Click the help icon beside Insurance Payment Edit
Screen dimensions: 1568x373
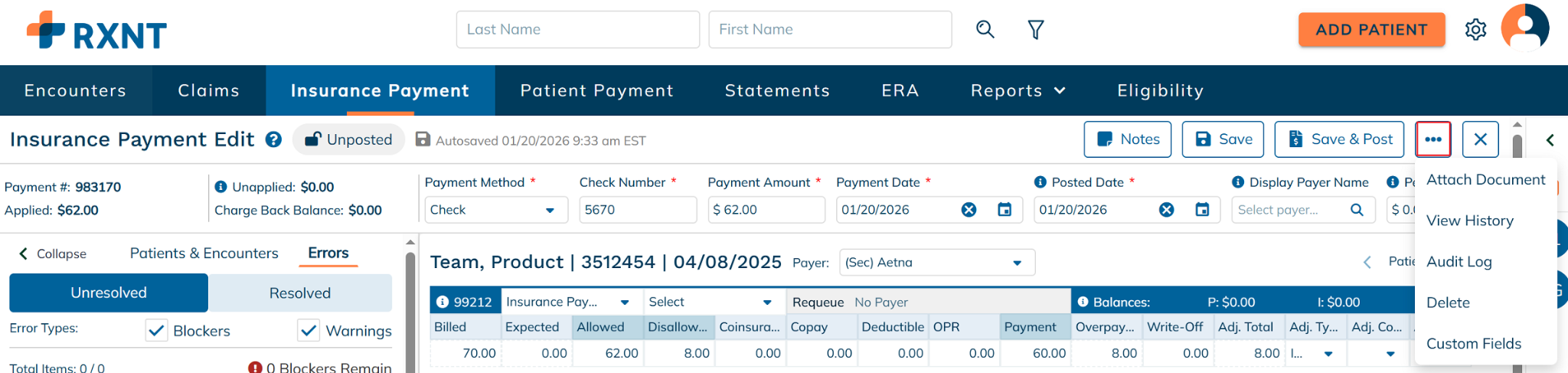point(273,139)
